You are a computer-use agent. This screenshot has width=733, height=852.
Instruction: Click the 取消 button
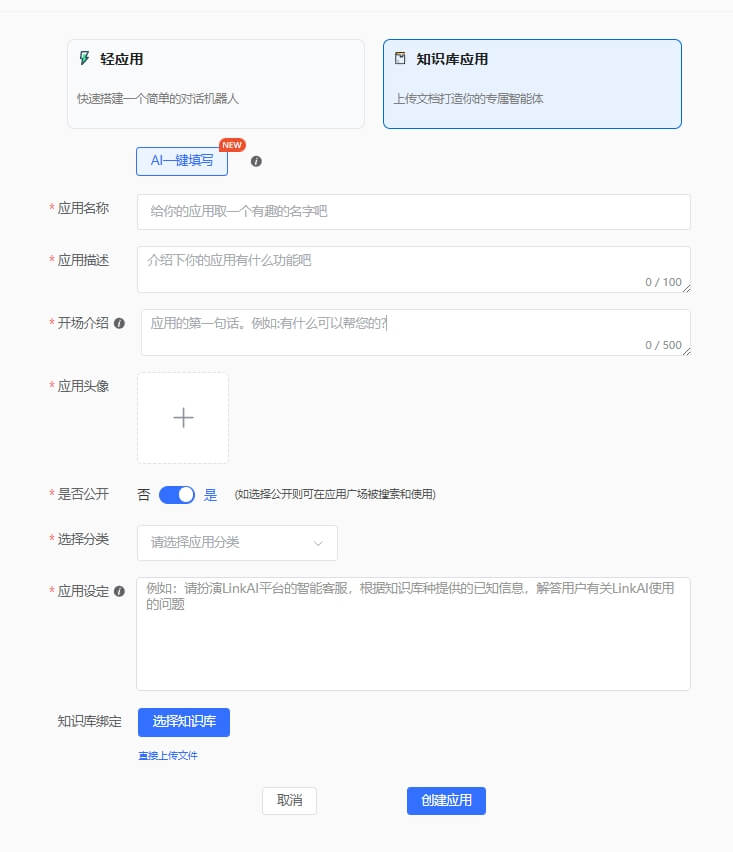[x=289, y=800]
